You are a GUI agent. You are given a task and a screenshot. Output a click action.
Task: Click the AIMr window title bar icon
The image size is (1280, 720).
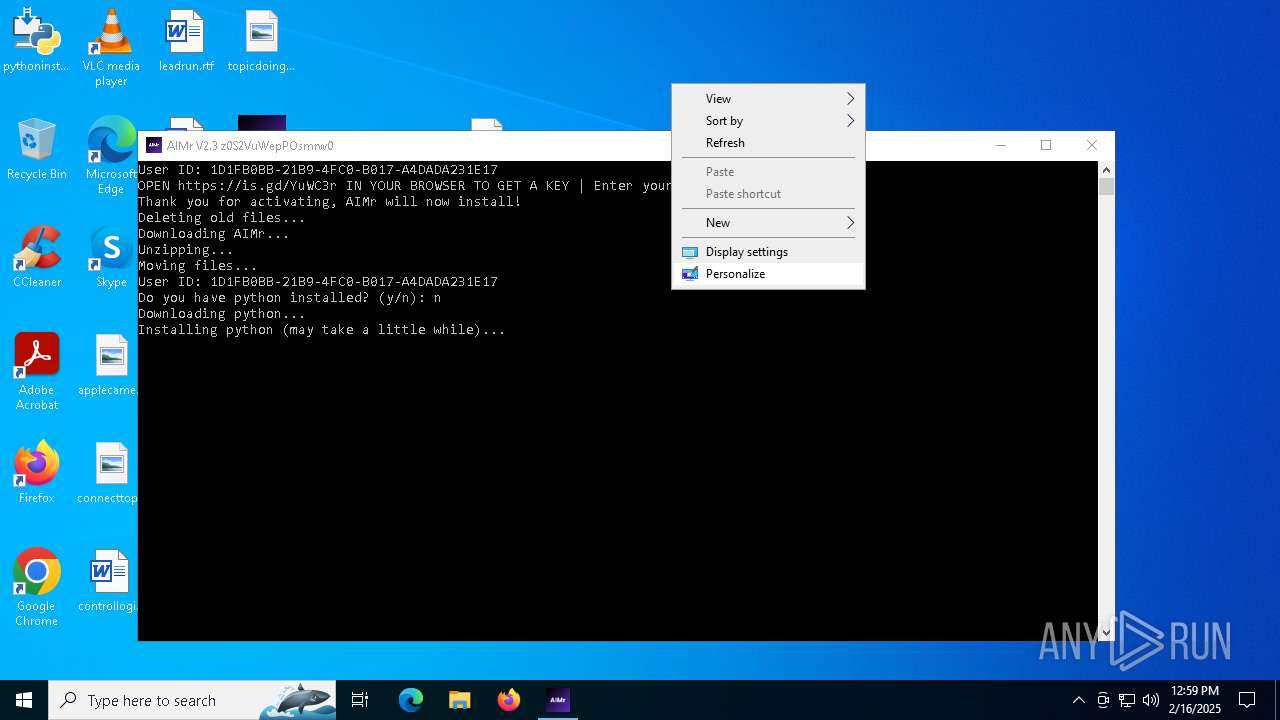point(154,145)
